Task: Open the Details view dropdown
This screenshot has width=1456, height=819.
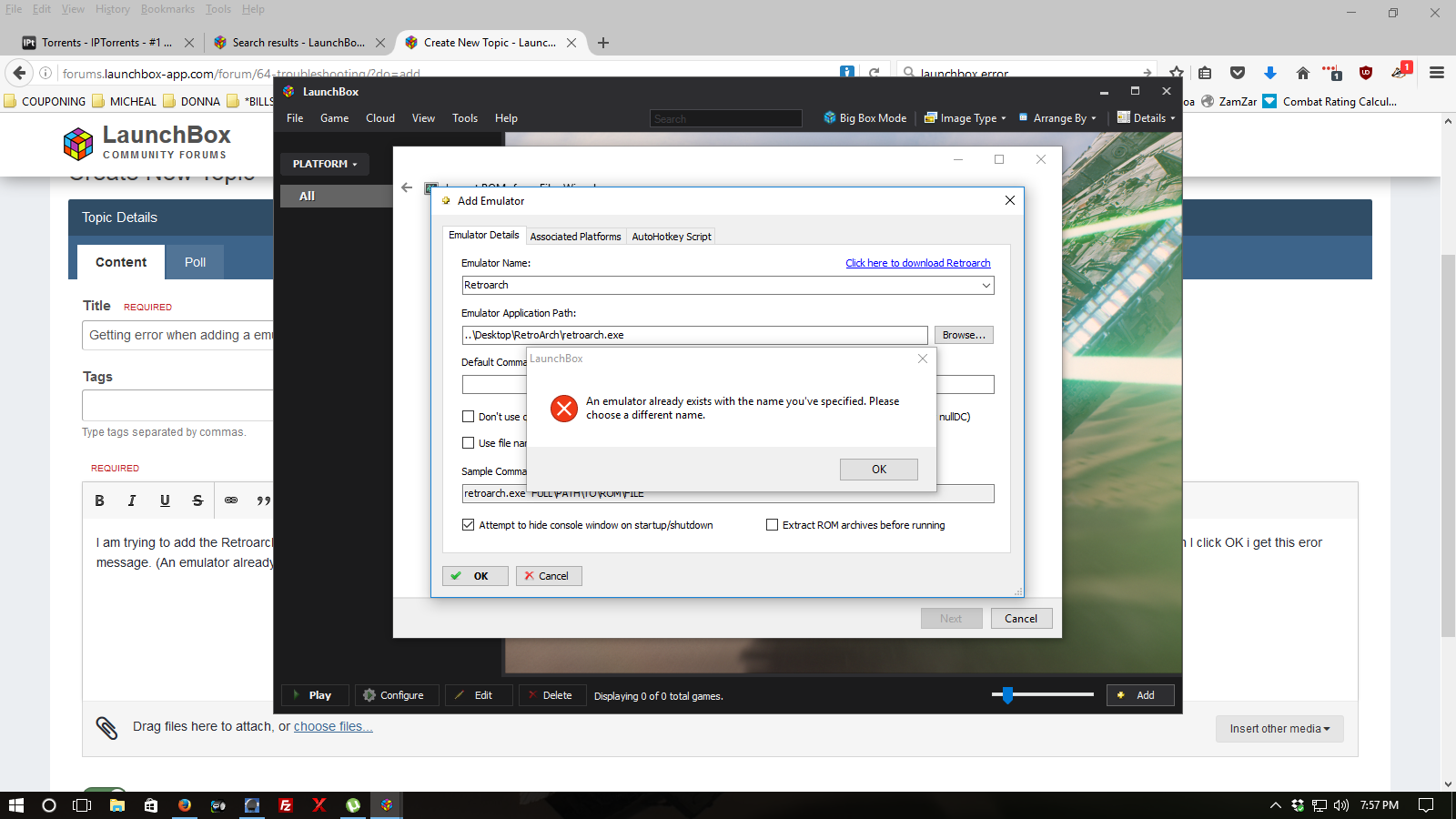Action: click(1147, 118)
